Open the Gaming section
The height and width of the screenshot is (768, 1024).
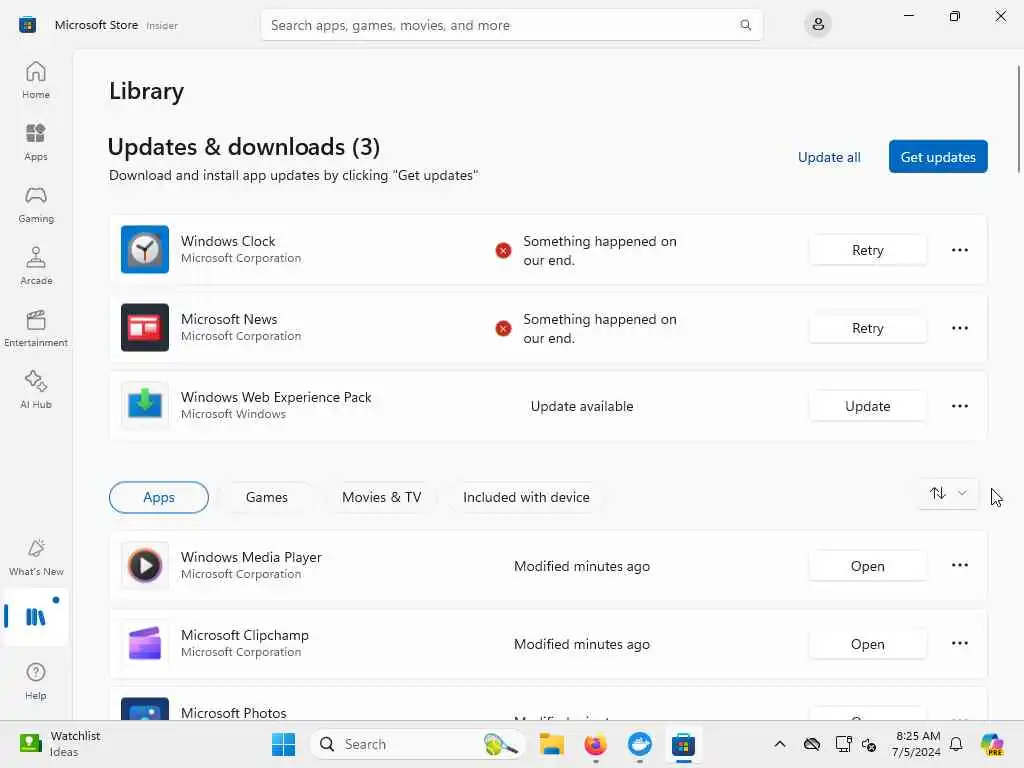pos(36,204)
